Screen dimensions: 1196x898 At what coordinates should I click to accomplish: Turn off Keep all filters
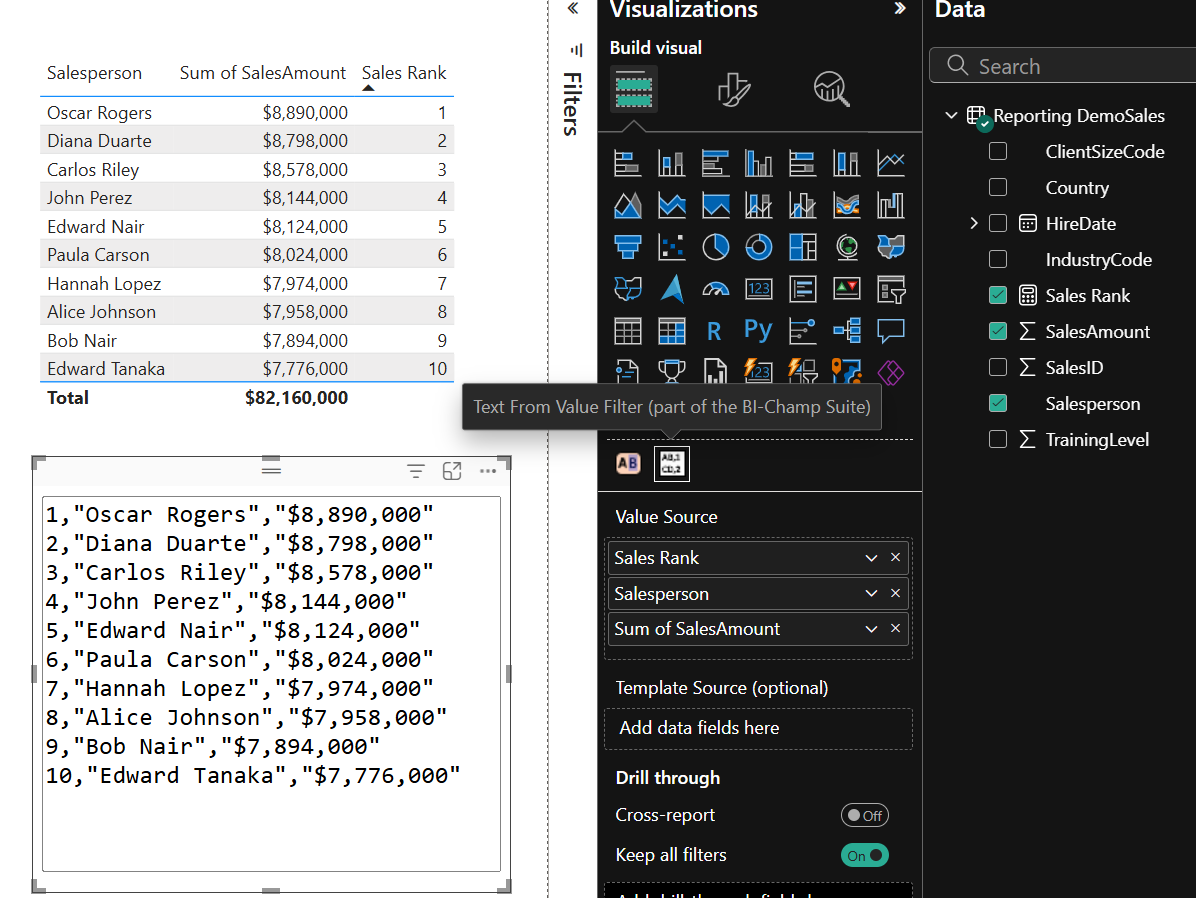pyautogui.click(x=864, y=855)
